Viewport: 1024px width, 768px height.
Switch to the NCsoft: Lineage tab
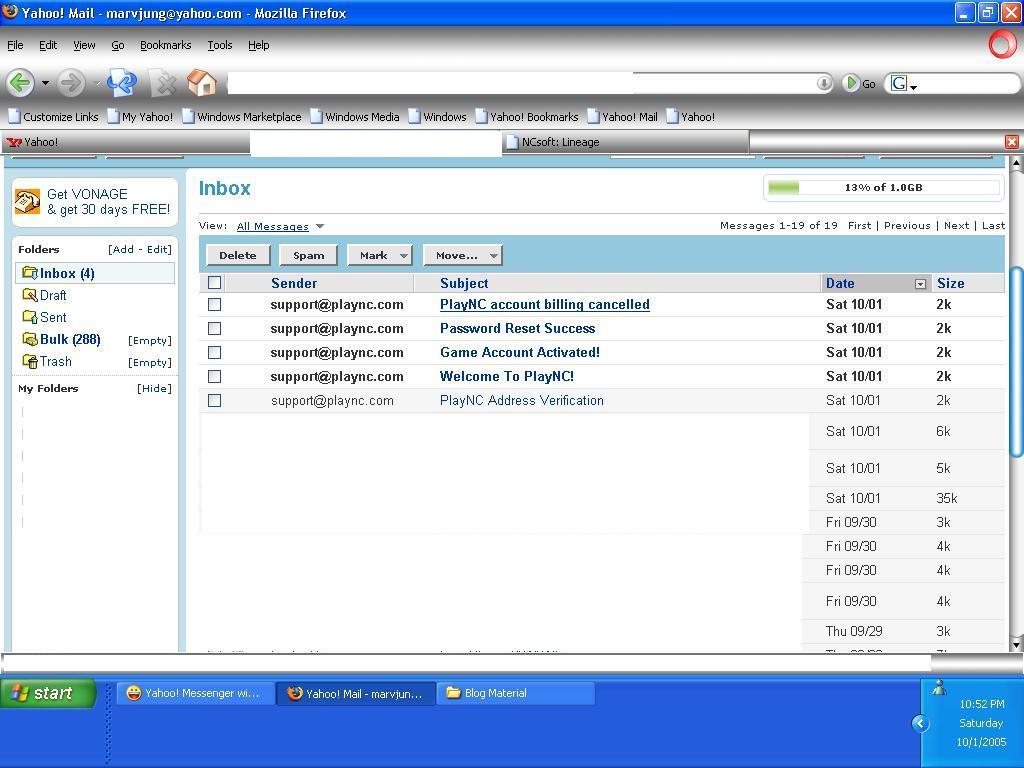(x=626, y=142)
